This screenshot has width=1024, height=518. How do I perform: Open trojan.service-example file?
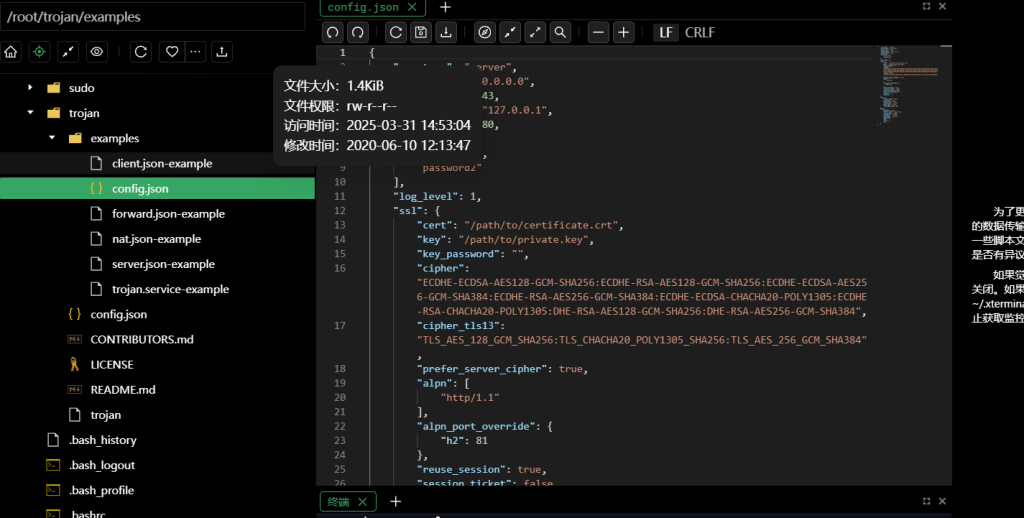click(157, 289)
